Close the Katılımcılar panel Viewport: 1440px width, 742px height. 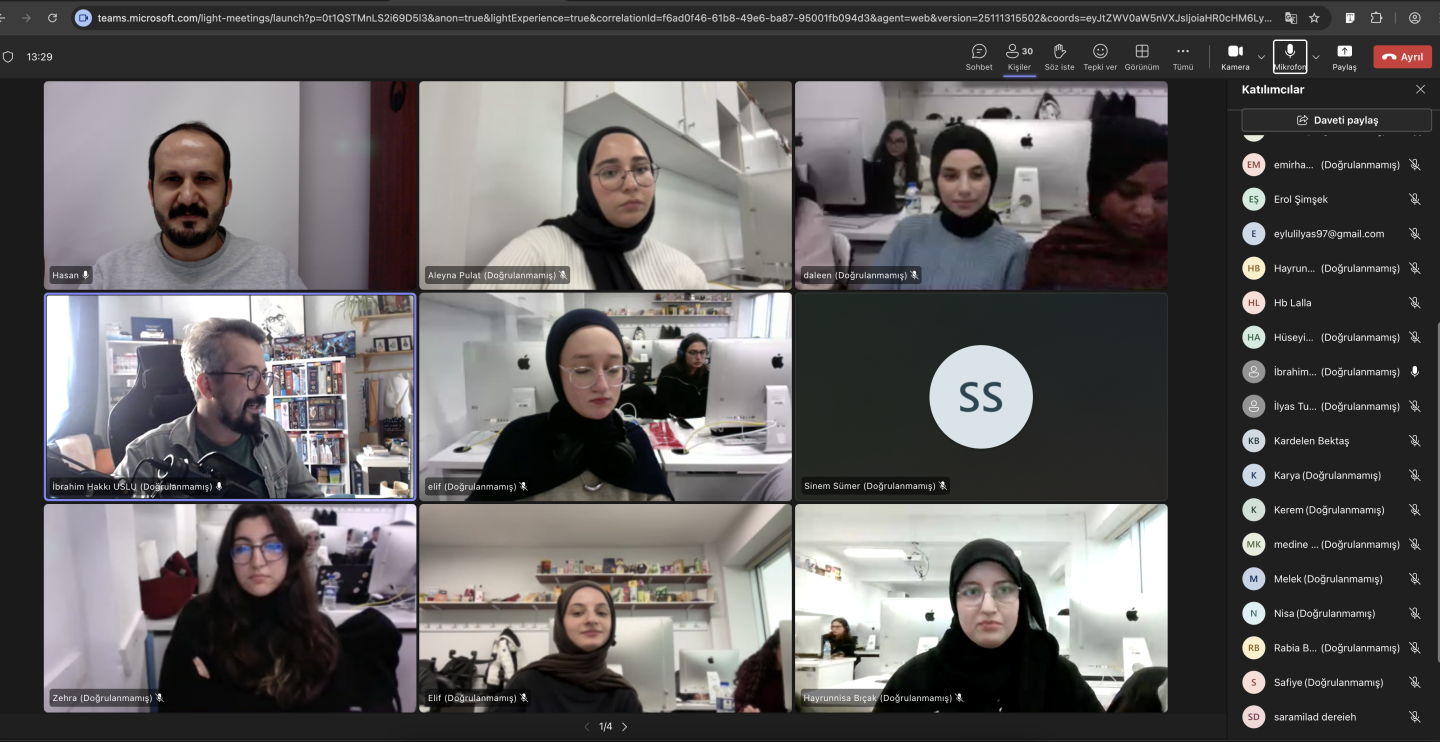(1420, 90)
